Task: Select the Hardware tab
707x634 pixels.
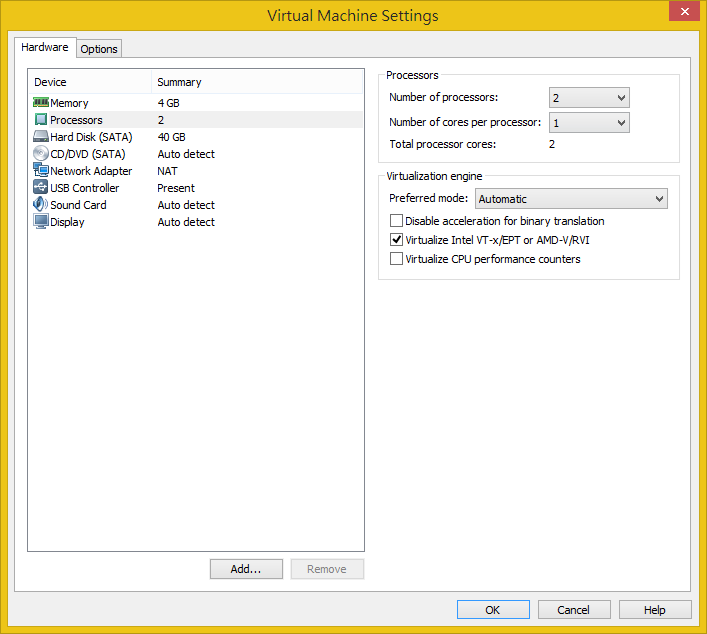Action: [45, 47]
